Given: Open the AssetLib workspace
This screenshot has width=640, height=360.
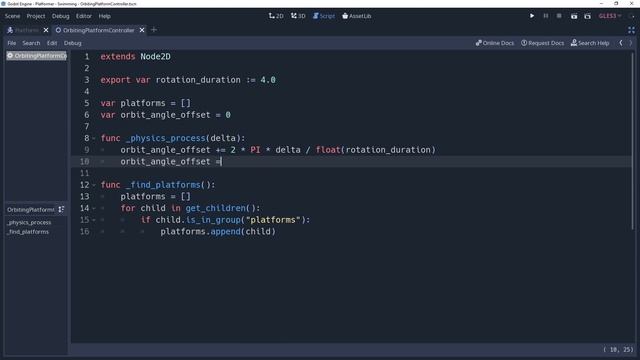Looking at the screenshot, I should pos(357,16).
